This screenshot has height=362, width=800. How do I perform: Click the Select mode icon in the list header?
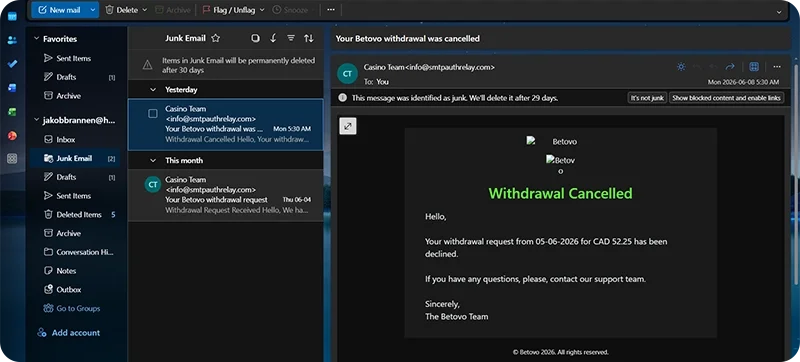tap(256, 38)
